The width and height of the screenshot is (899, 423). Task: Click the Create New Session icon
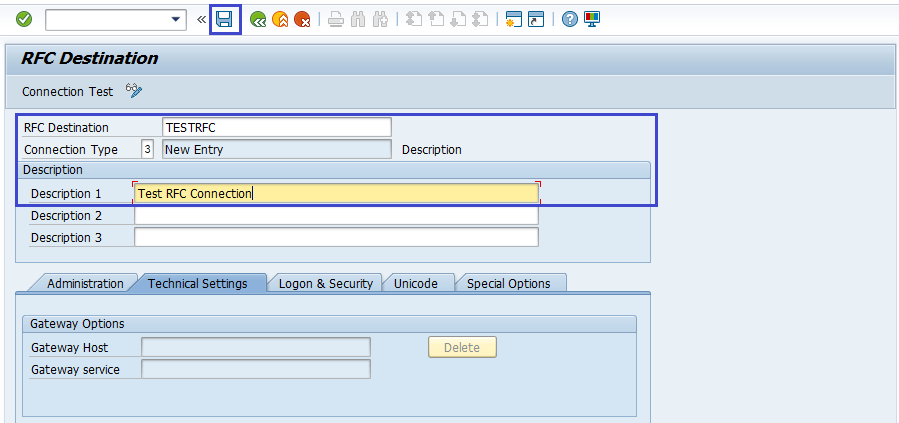514,19
